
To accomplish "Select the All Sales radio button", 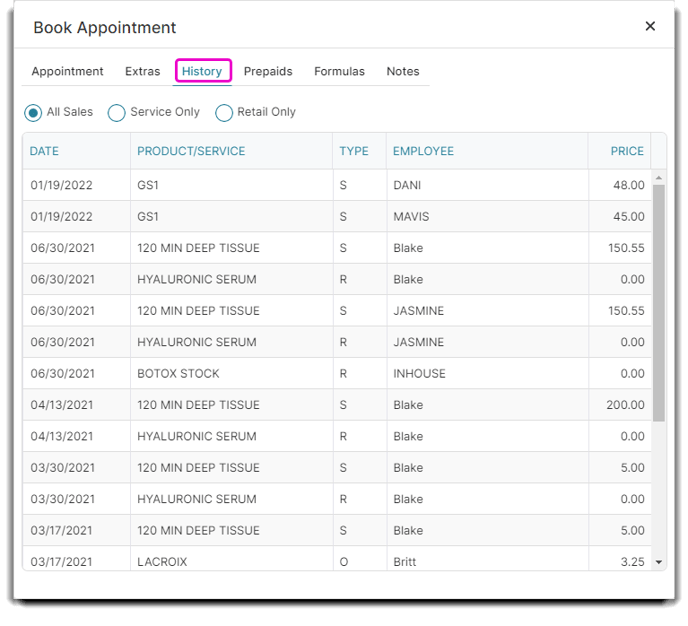I will [33, 113].
